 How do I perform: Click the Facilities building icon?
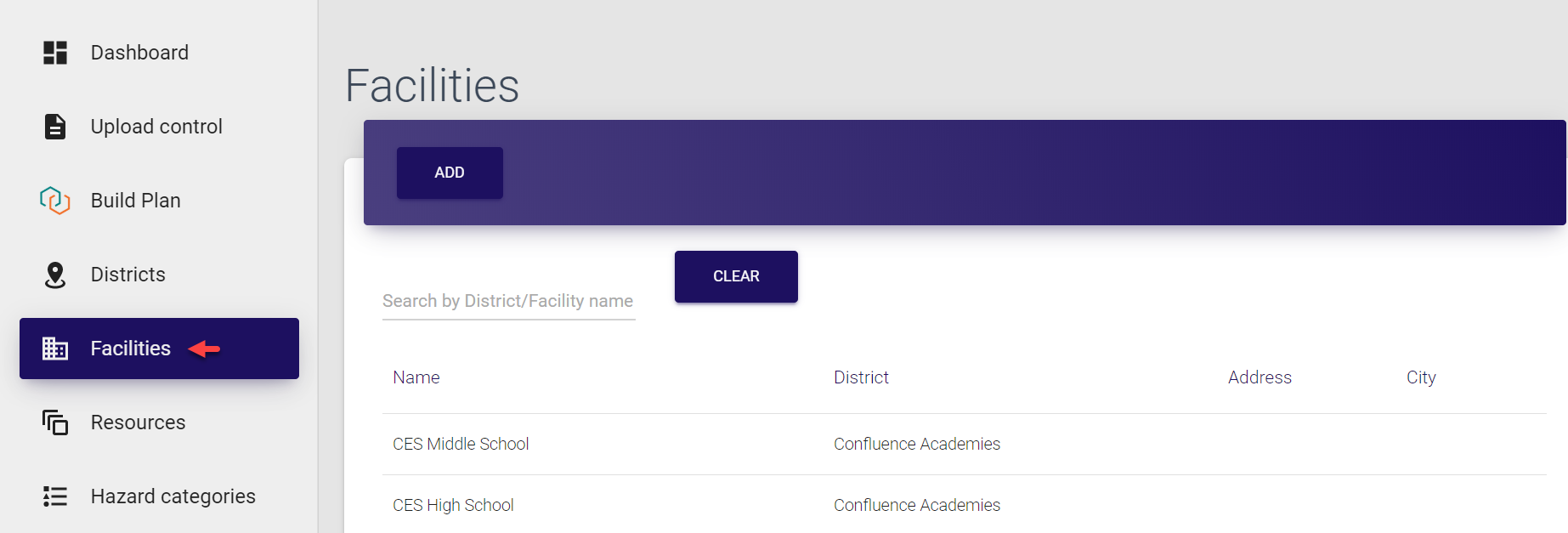click(x=55, y=349)
